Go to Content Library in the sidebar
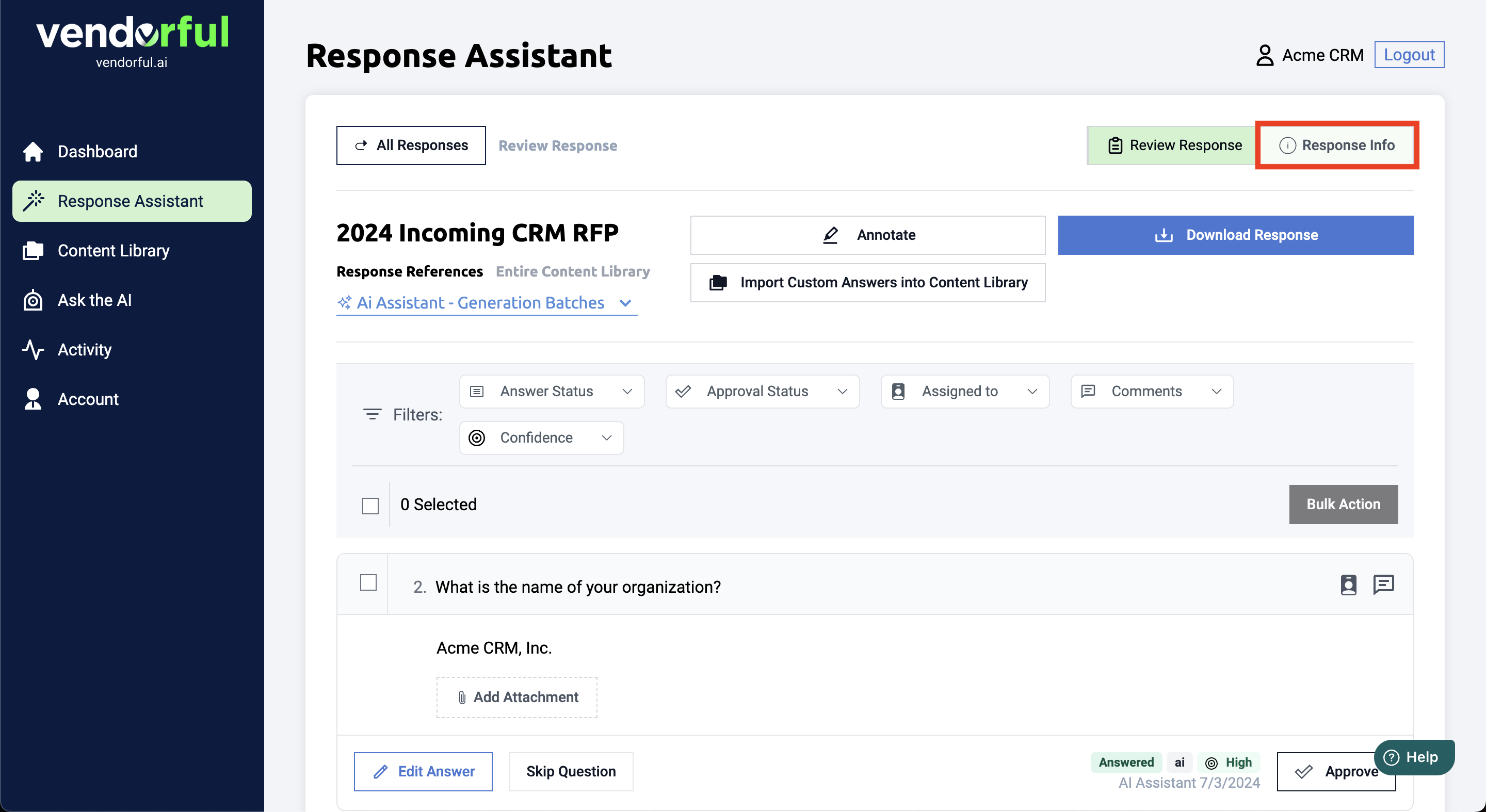 click(x=113, y=250)
